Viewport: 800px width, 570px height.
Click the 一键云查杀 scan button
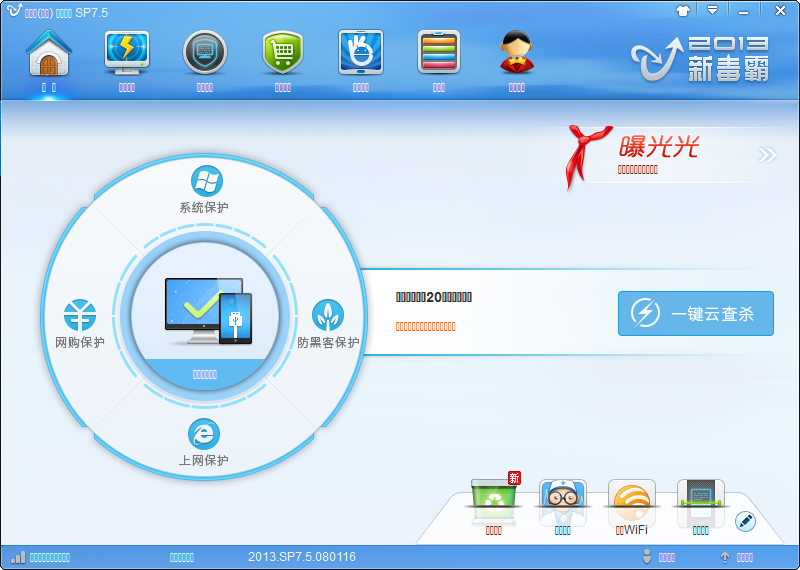tap(695, 314)
